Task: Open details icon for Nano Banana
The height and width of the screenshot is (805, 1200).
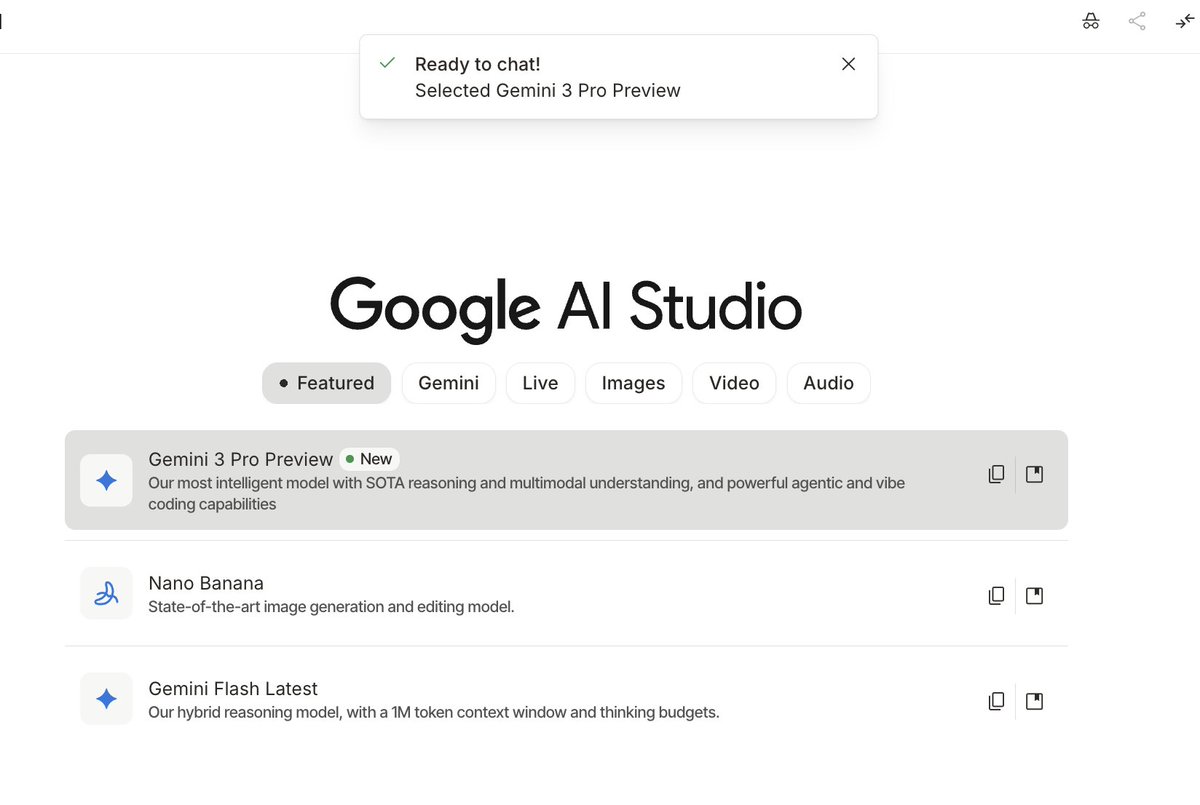Action: point(1035,596)
